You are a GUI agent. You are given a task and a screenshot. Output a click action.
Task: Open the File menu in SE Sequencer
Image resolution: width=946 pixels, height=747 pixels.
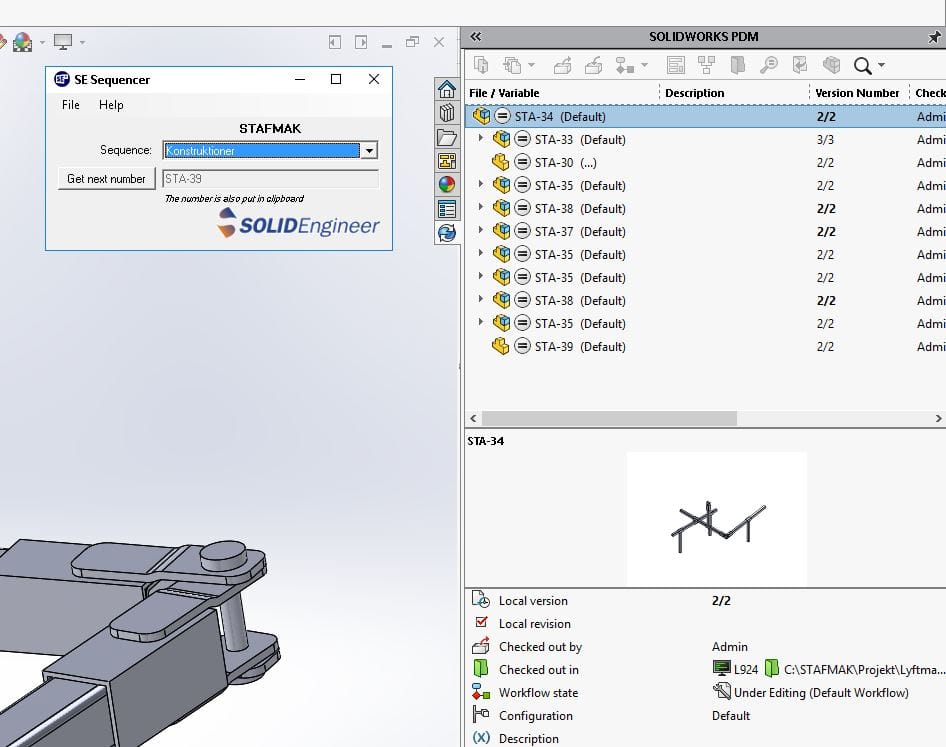point(71,105)
